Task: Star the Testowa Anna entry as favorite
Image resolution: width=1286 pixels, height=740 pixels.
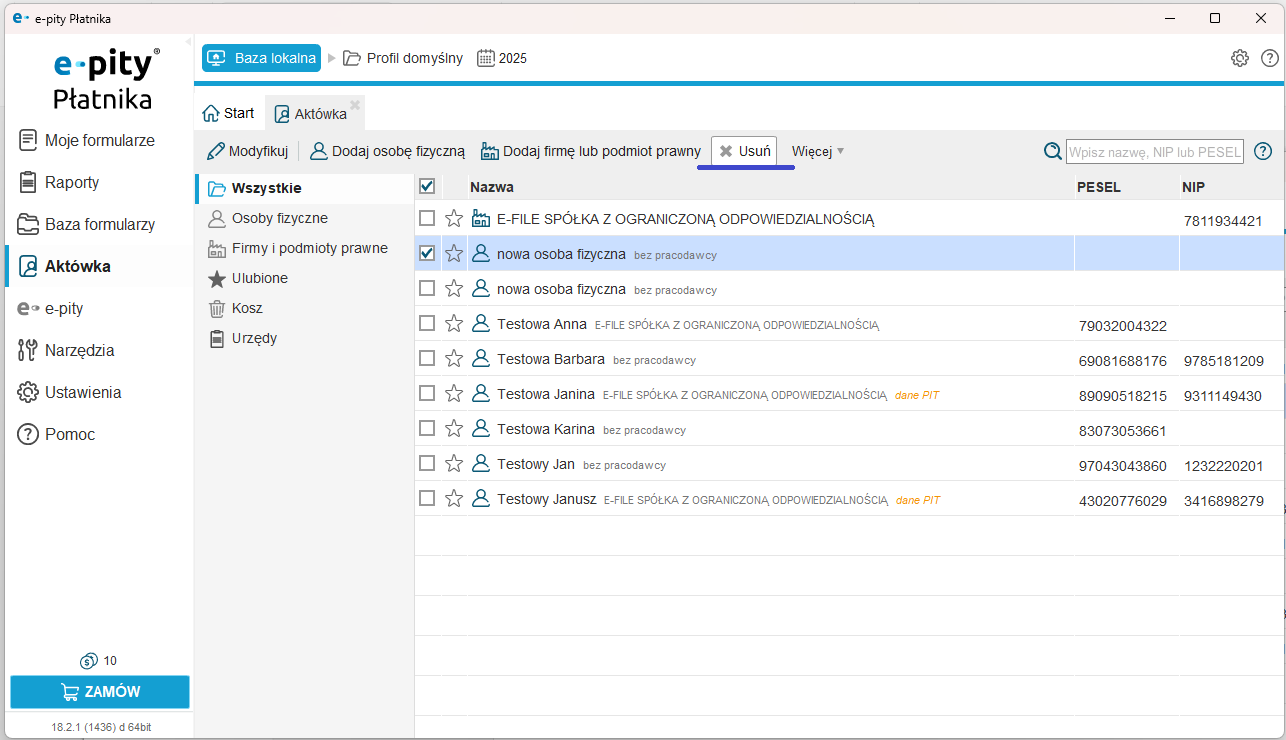Action: click(x=454, y=323)
